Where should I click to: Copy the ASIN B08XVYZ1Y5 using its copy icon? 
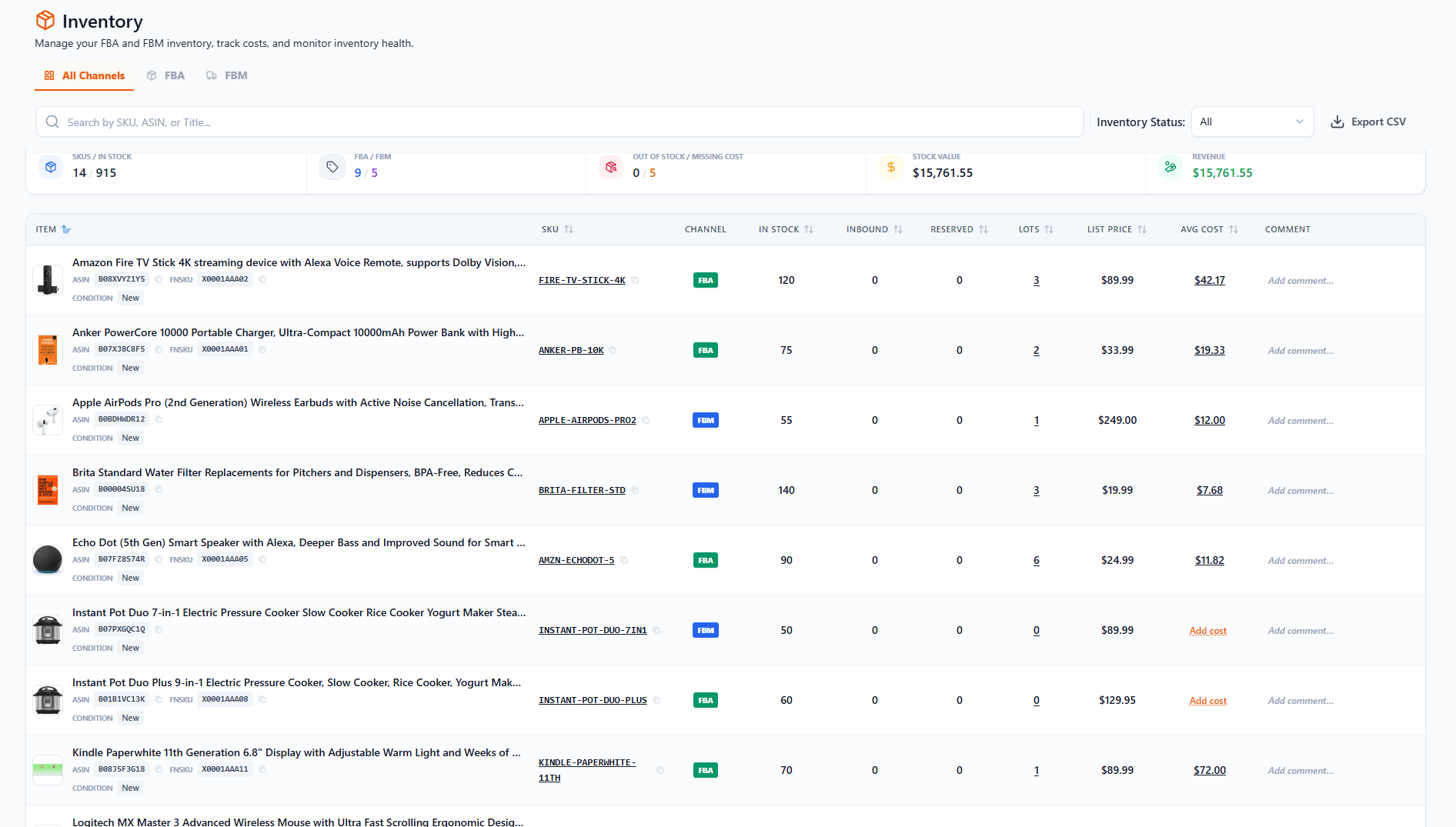click(x=159, y=279)
